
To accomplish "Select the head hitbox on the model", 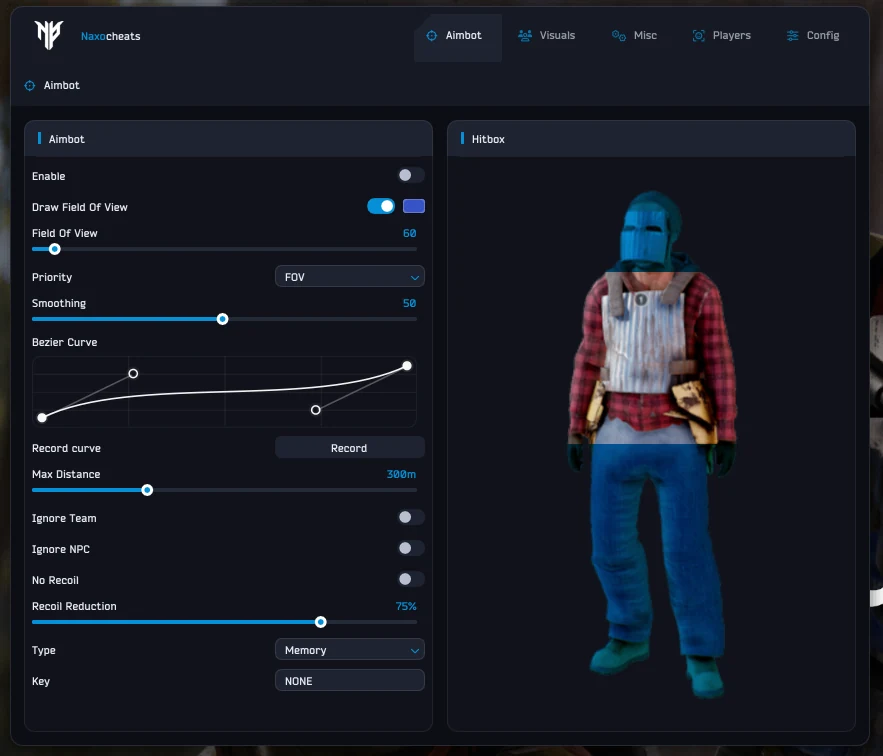I will tap(650, 232).
